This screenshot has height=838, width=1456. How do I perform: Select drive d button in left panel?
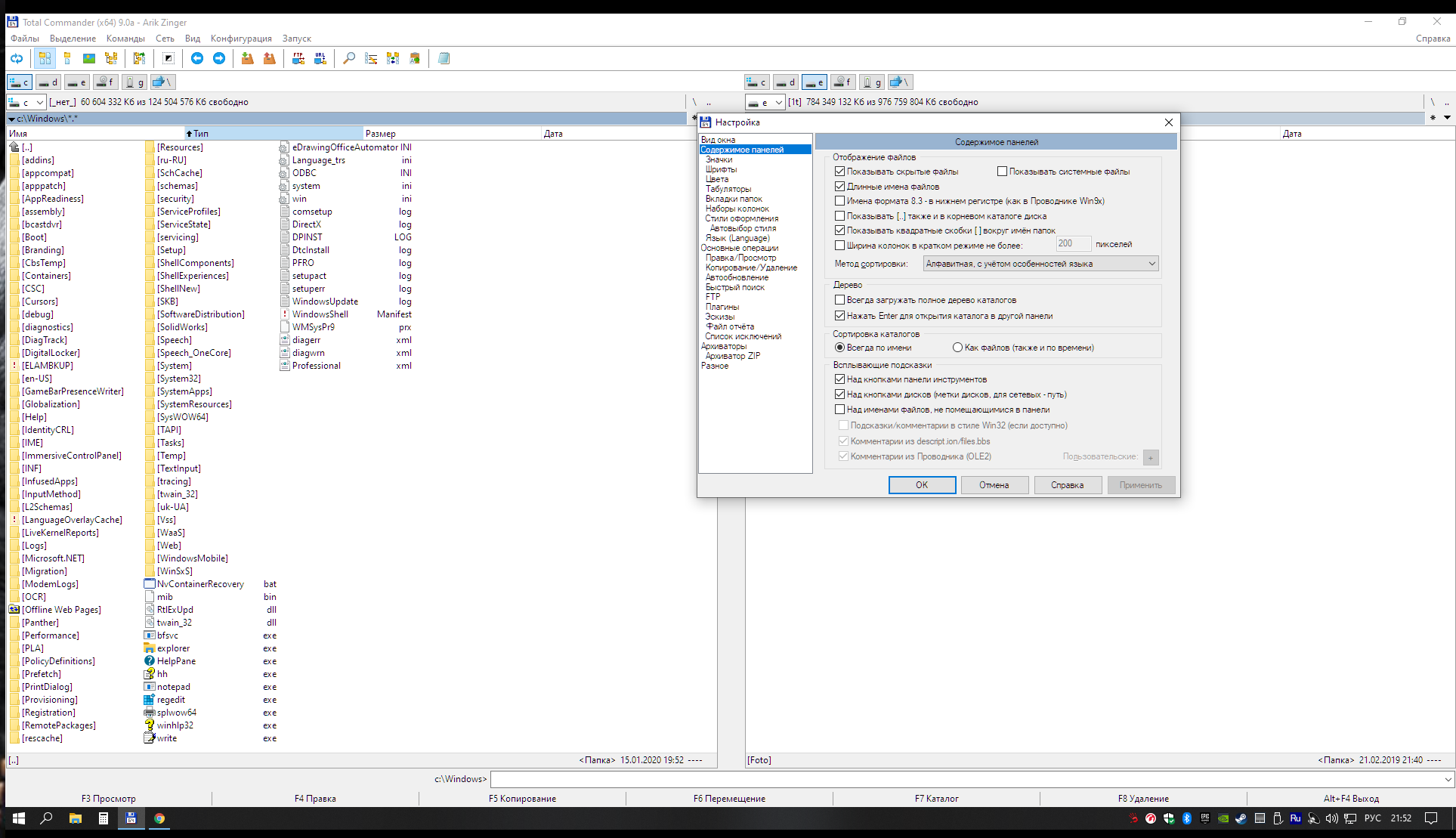48,82
